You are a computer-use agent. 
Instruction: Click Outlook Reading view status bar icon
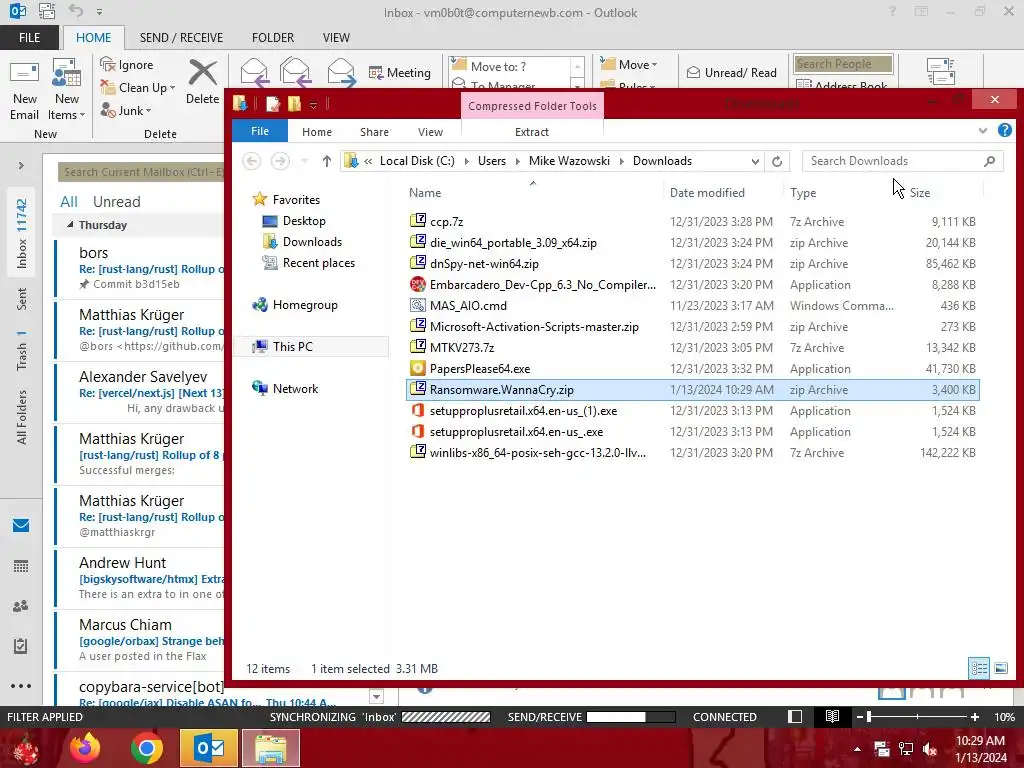[832, 716]
